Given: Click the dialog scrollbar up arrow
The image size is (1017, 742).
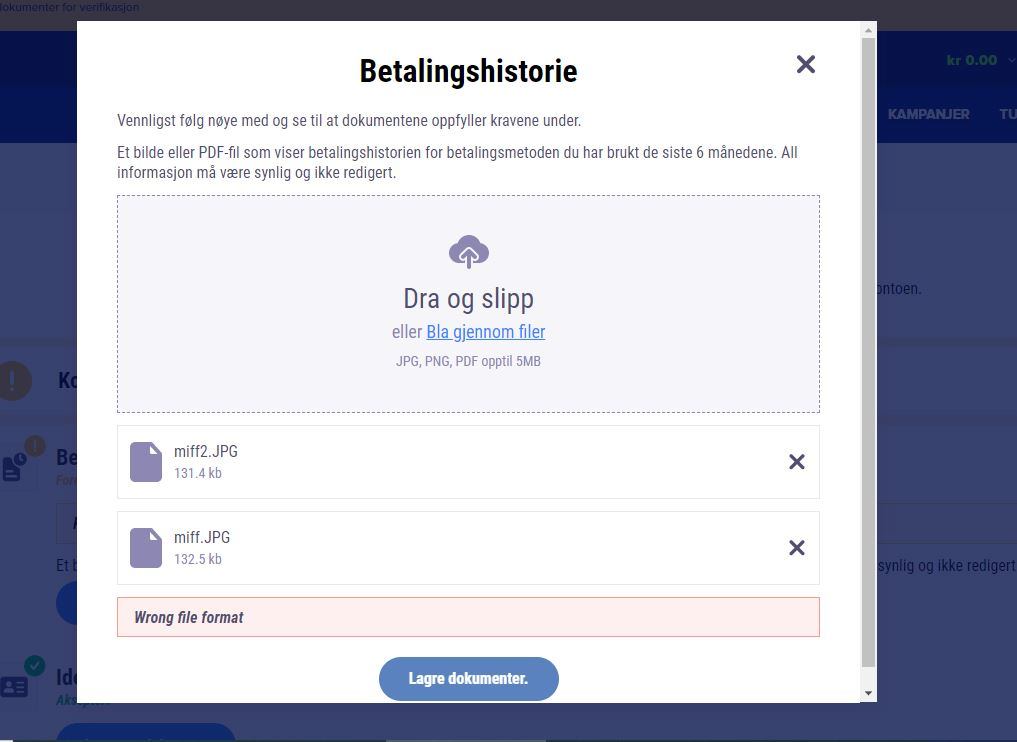Looking at the screenshot, I should [x=868, y=30].
